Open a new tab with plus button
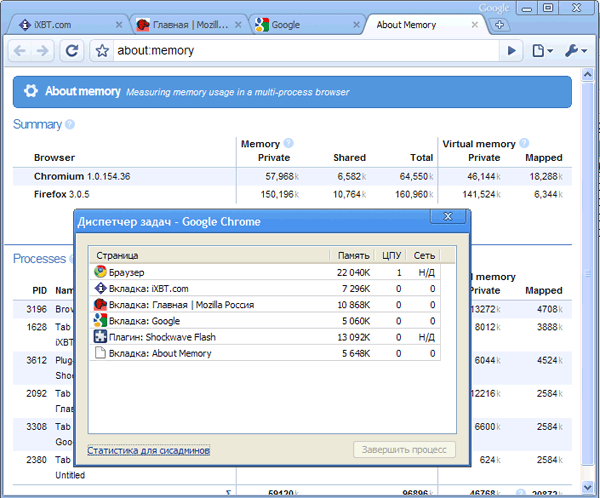Screen dimensions: 600x498 (x=499, y=25)
